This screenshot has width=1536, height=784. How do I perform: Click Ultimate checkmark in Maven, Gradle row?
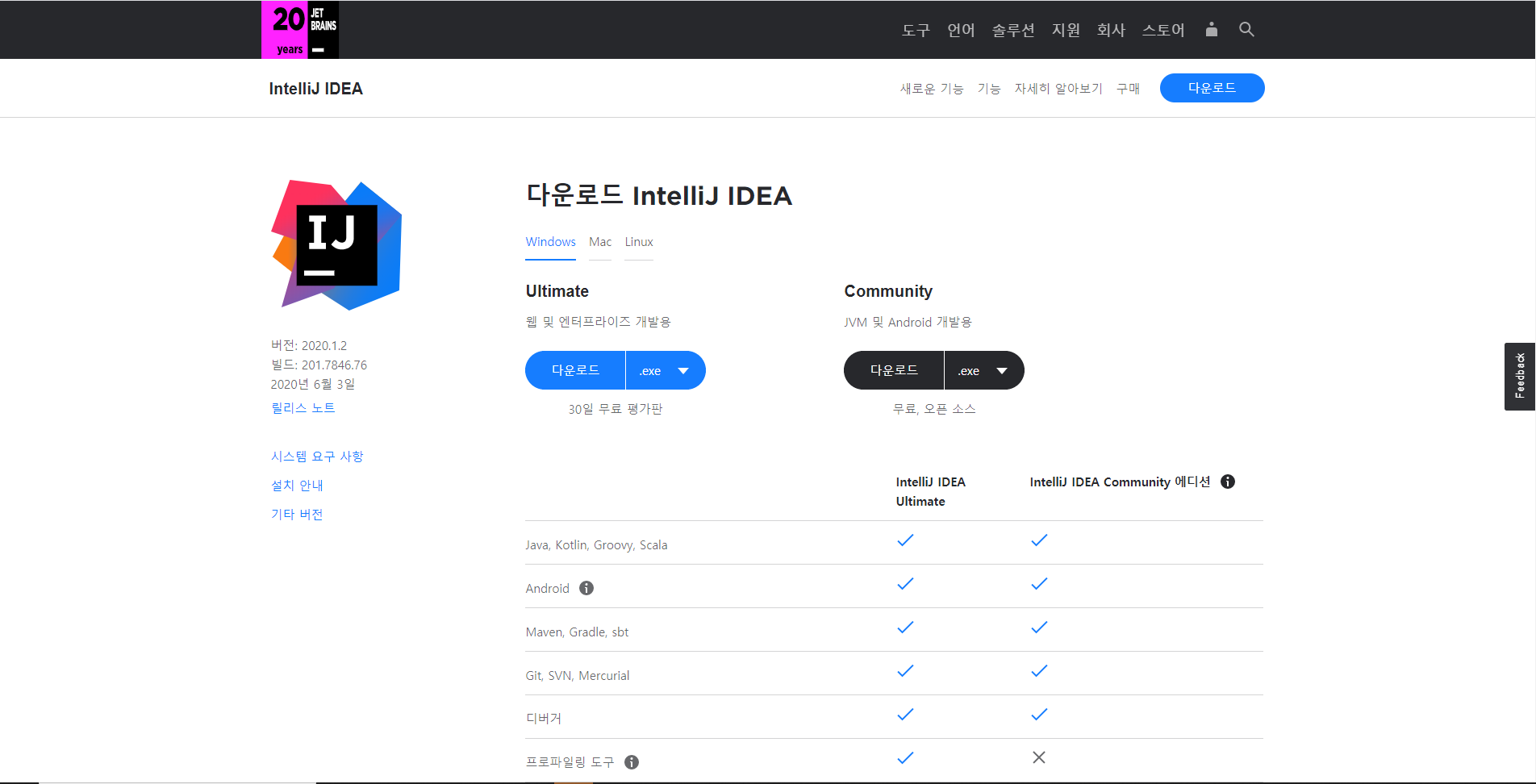click(905, 628)
